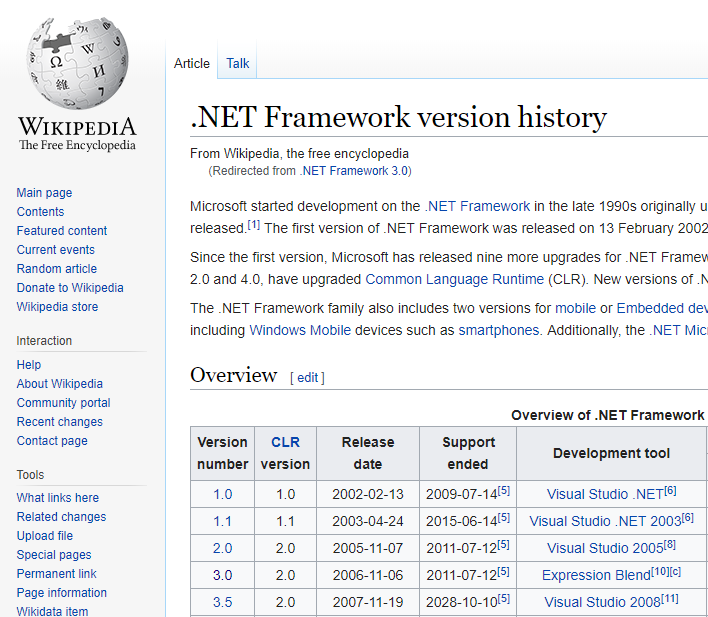Image resolution: width=708 pixels, height=617 pixels.
Task: Open Featured content link
Action: 62,231
